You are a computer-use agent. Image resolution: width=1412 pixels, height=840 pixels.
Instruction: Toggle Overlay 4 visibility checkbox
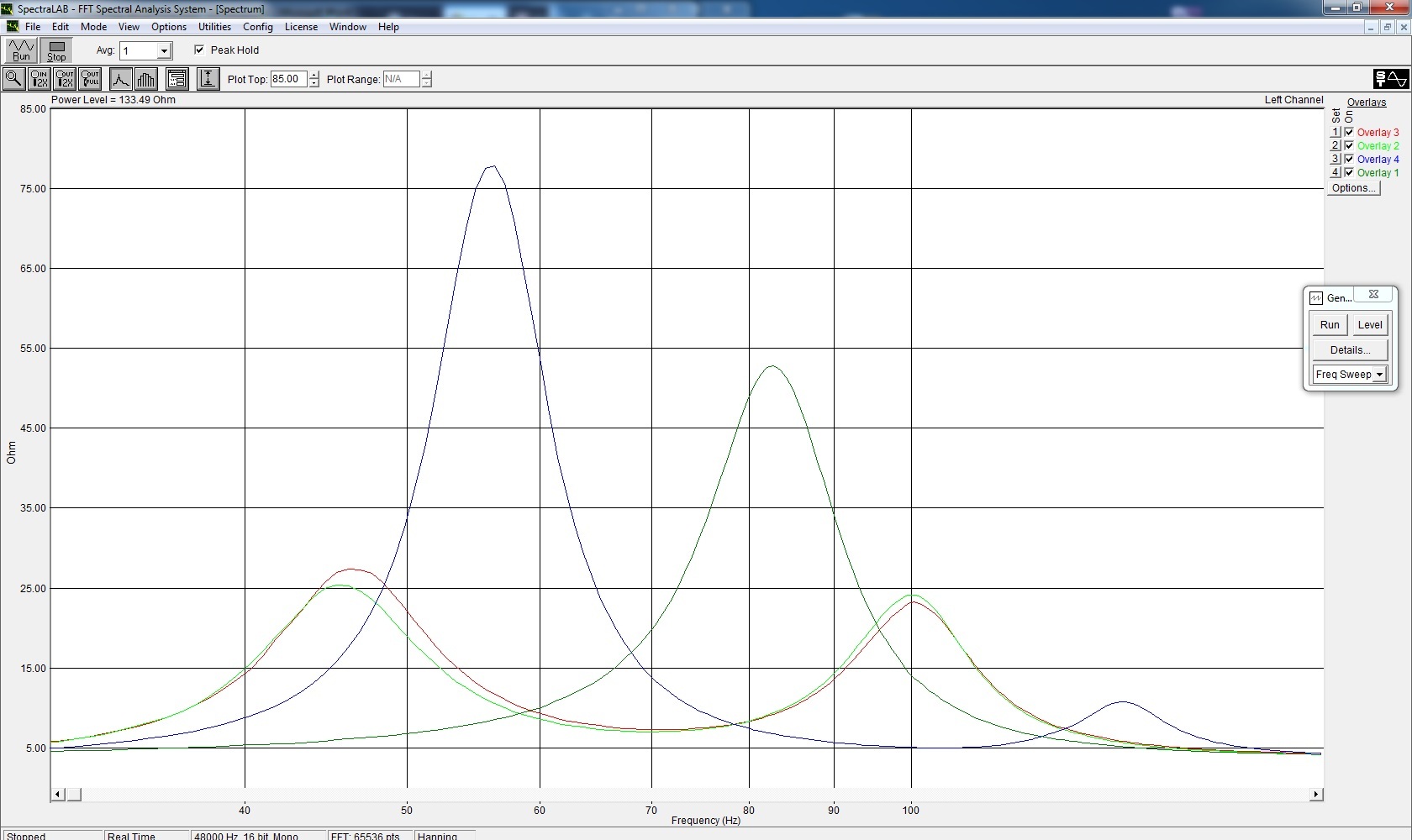tap(1349, 160)
